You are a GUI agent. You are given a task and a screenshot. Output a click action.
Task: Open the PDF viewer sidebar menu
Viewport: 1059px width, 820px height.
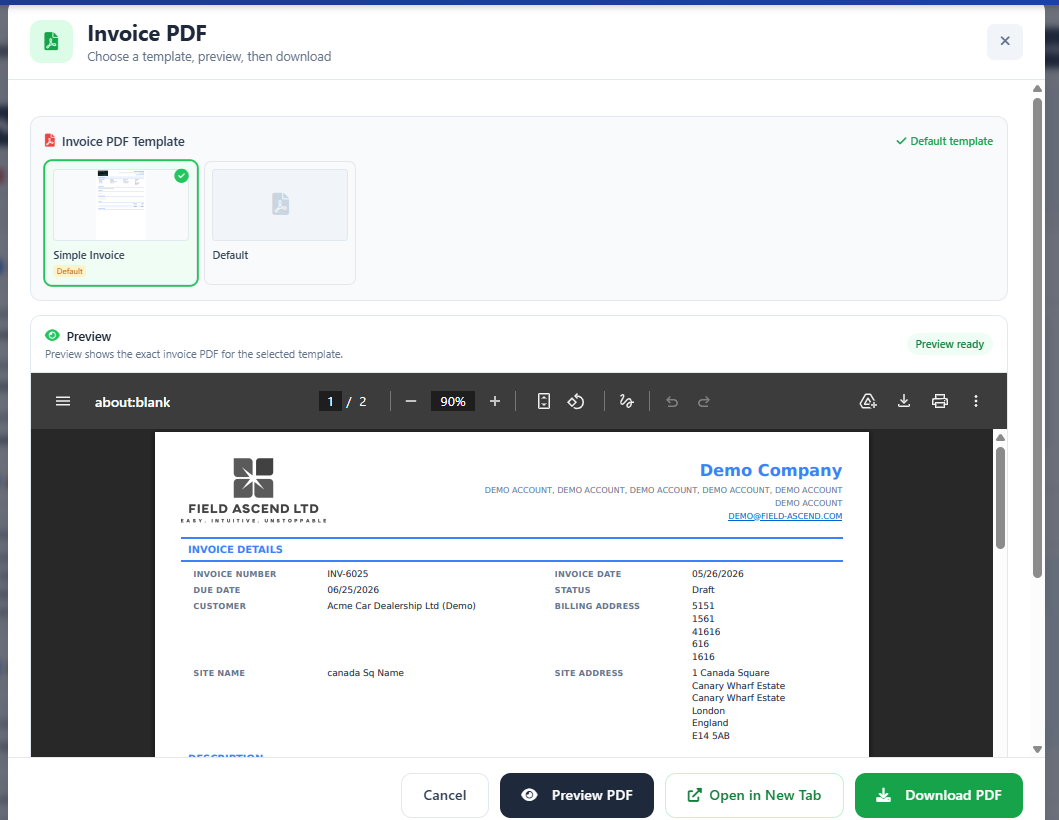[63, 401]
